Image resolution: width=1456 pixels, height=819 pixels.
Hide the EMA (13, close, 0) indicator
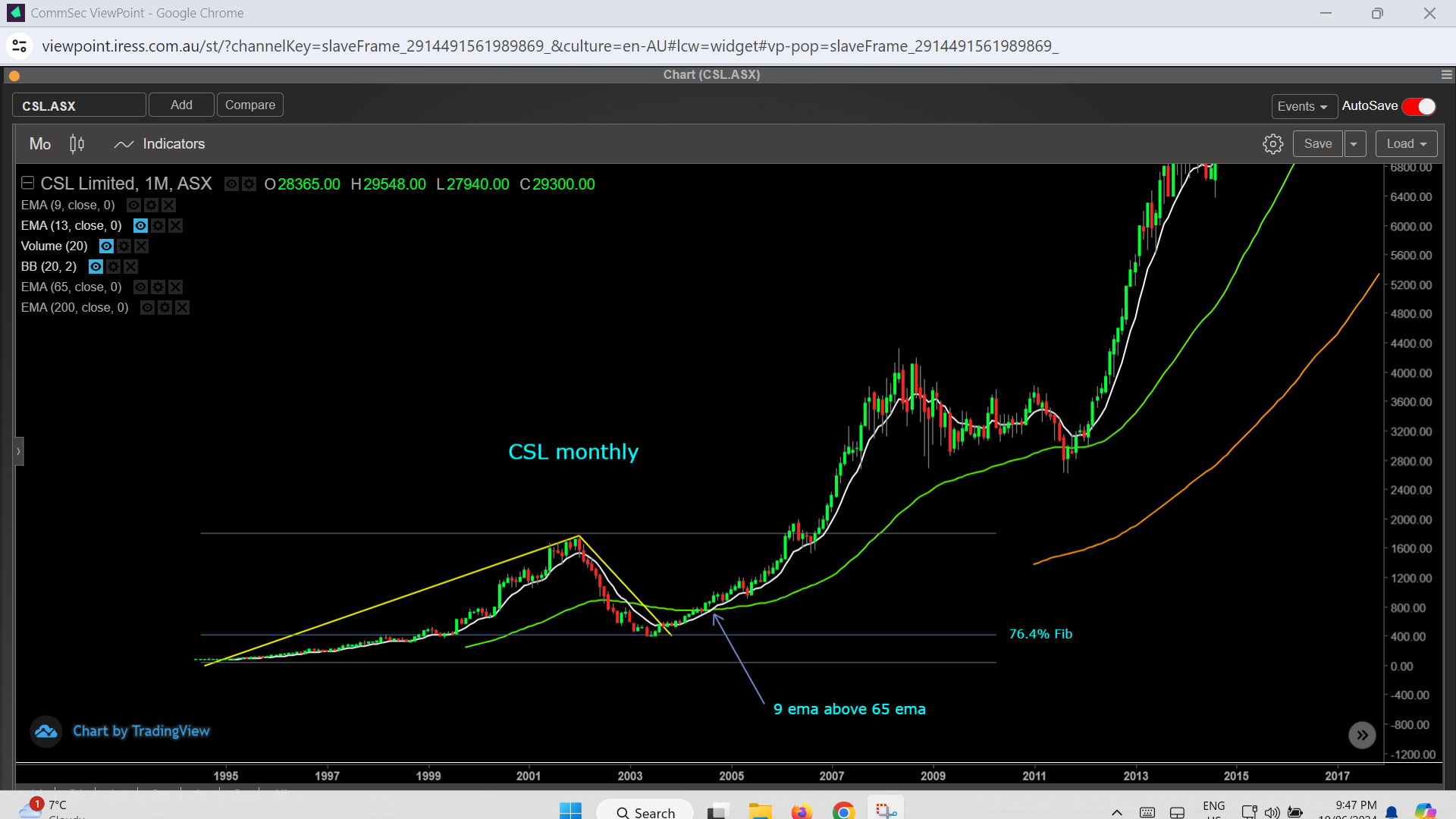[x=141, y=225]
